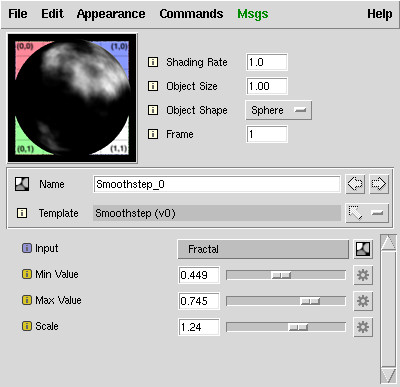Open the Min Value gear options
Viewport: 400px width, 387px height.
click(x=363, y=275)
